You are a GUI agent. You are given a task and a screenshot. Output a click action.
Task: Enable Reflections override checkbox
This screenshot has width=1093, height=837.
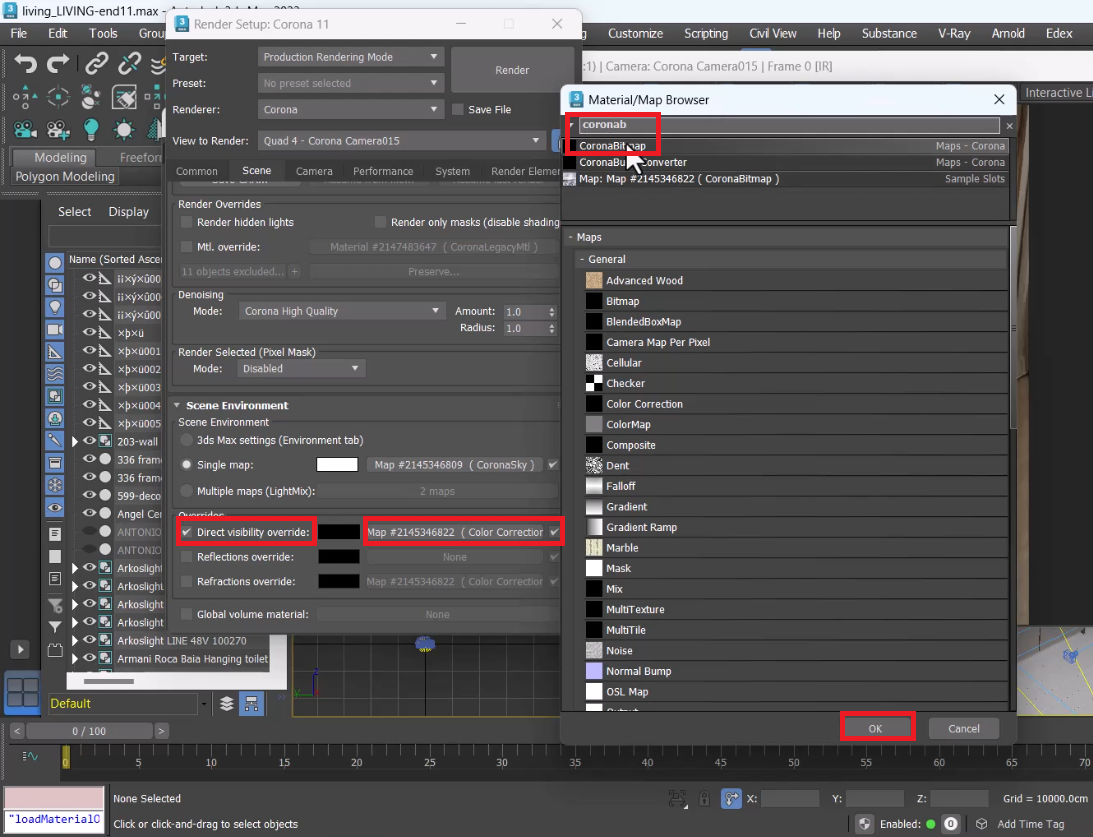[x=186, y=557]
